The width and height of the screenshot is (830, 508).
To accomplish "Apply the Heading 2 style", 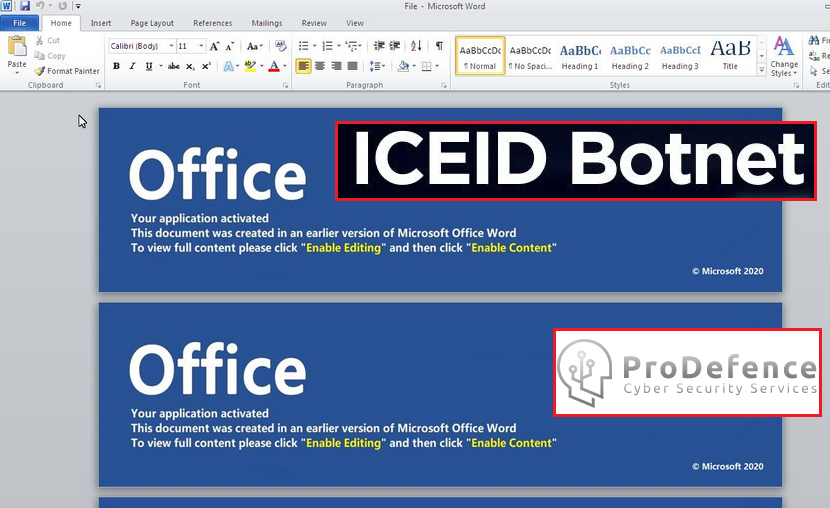I will 630,56.
